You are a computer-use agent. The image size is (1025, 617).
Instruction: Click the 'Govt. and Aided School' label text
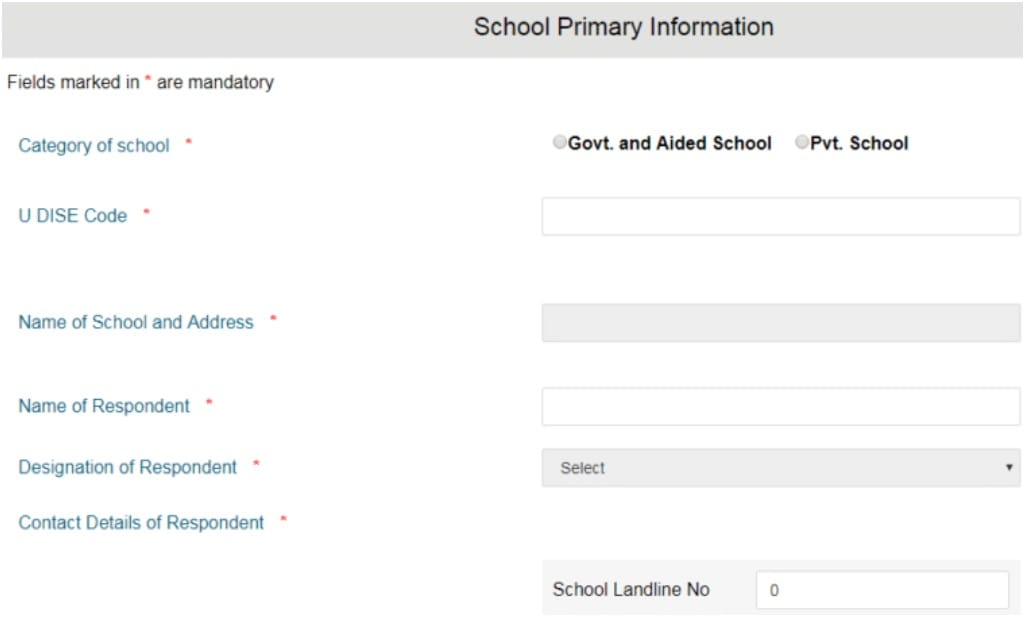pyautogui.click(x=670, y=144)
